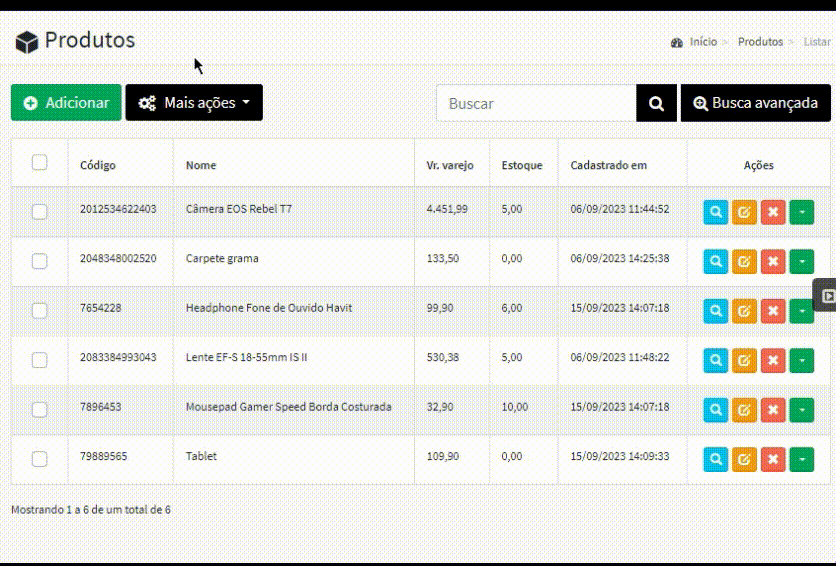Select the Lente EF-S 18-55mm checkbox

[39, 360]
